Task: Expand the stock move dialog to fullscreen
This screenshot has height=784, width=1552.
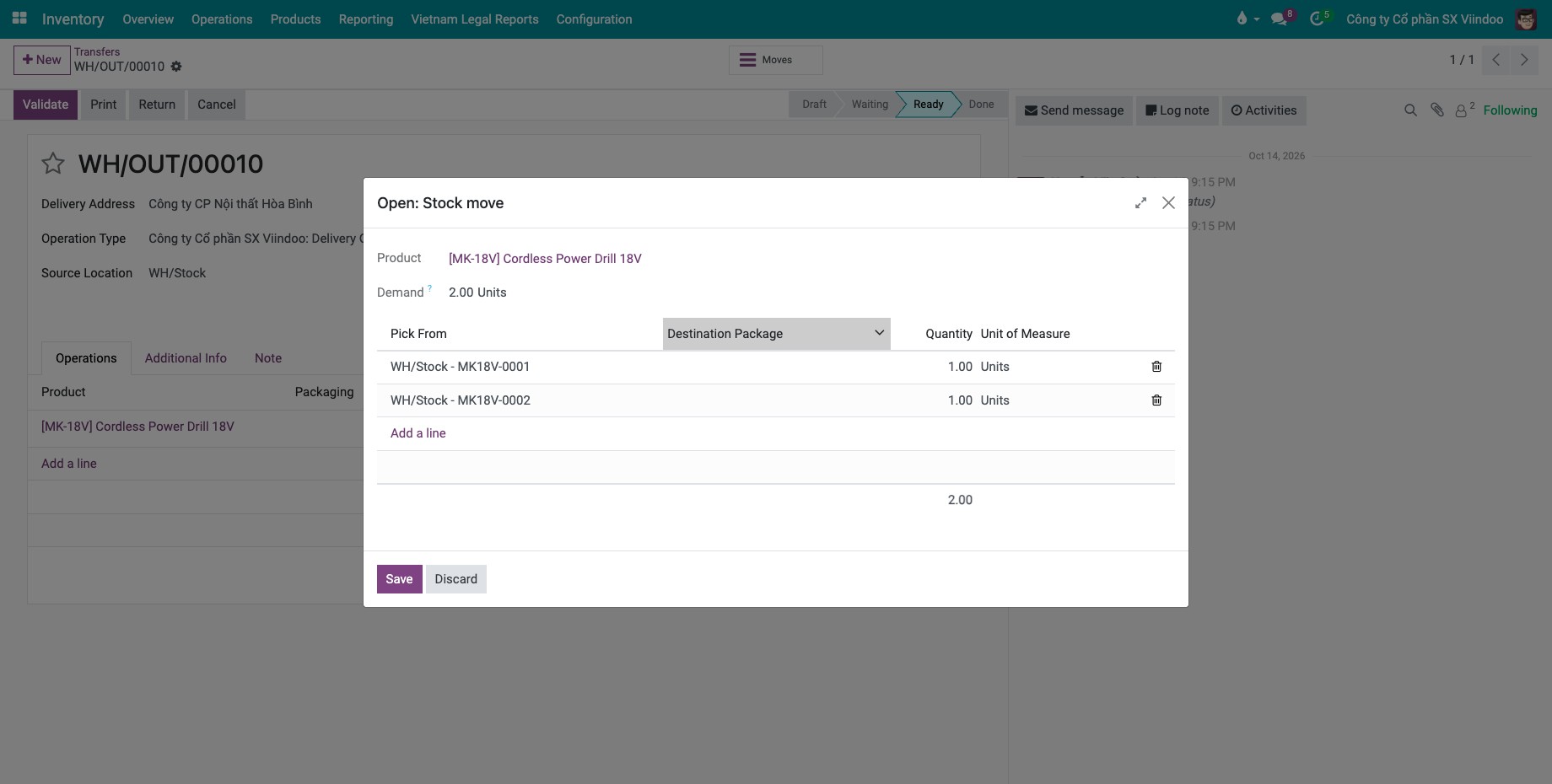Action: (x=1140, y=203)
